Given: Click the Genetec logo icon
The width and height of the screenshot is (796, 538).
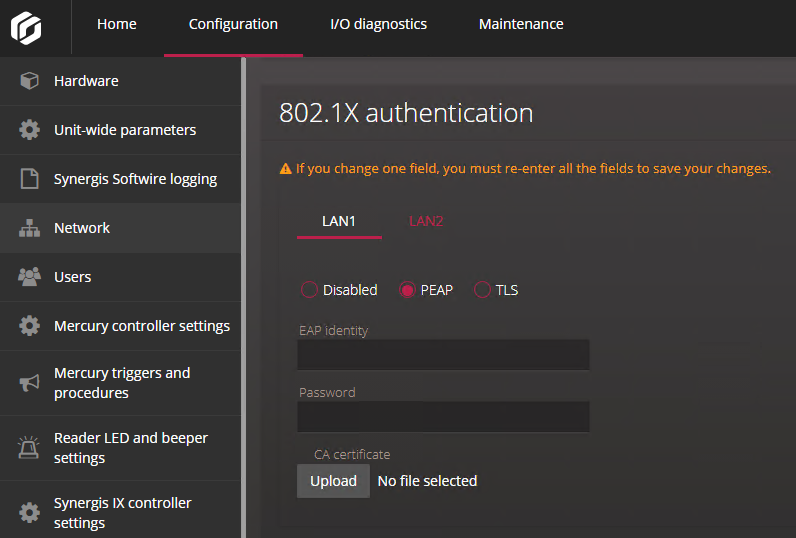Looking at the screenshot, I should pyautogui.click(x=26, y=28).
